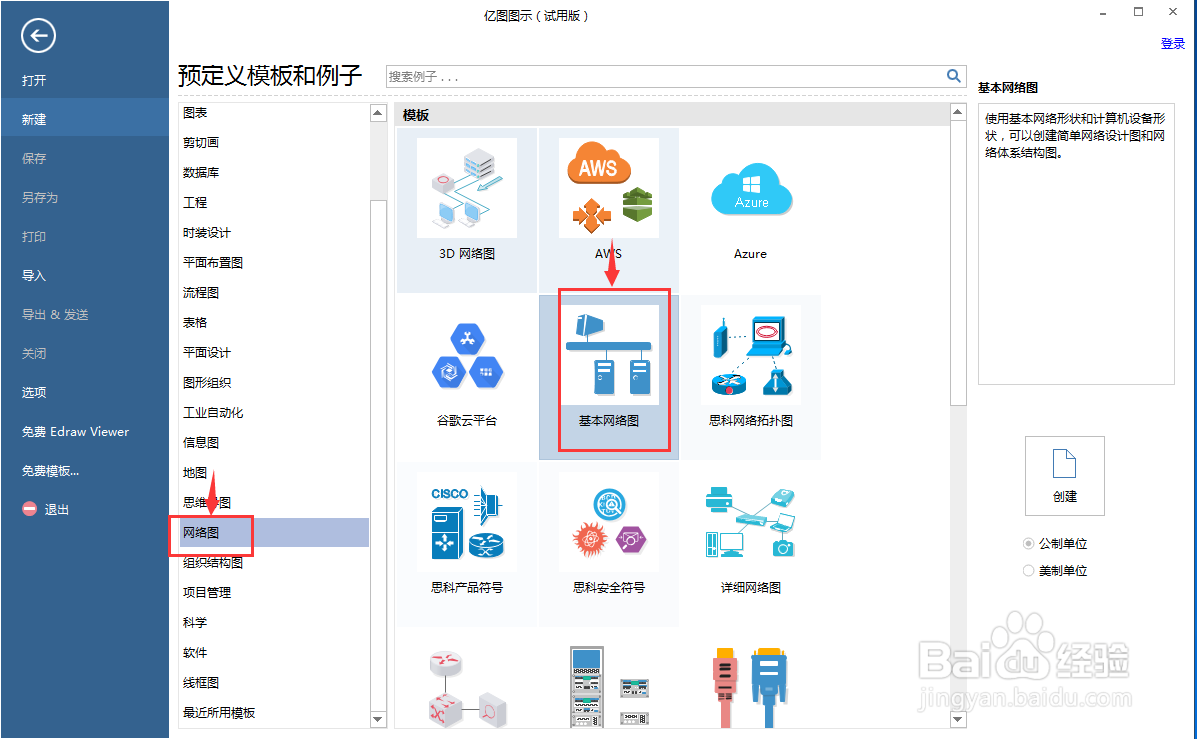Select the 平面设计 category
The image size is (1197, 739).
(207, 352)
